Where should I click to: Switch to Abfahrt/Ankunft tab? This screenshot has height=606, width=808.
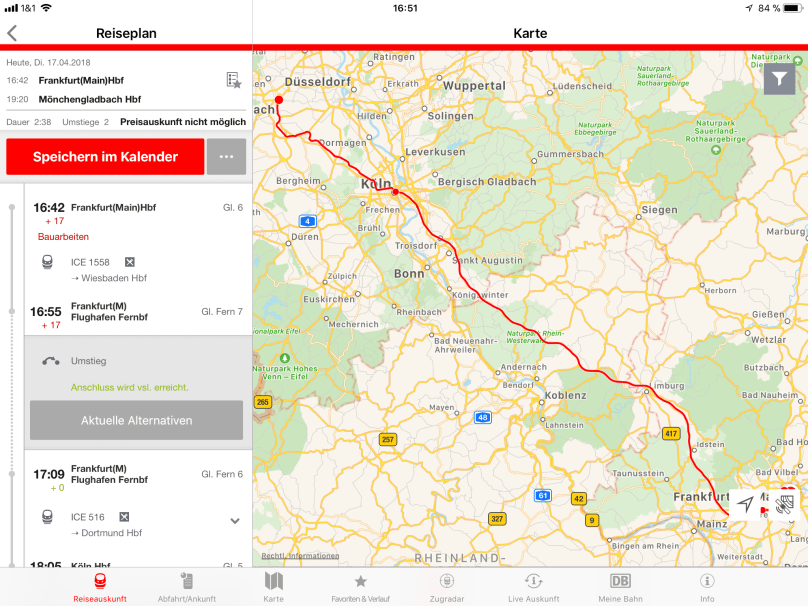click(x=186, y=587)
